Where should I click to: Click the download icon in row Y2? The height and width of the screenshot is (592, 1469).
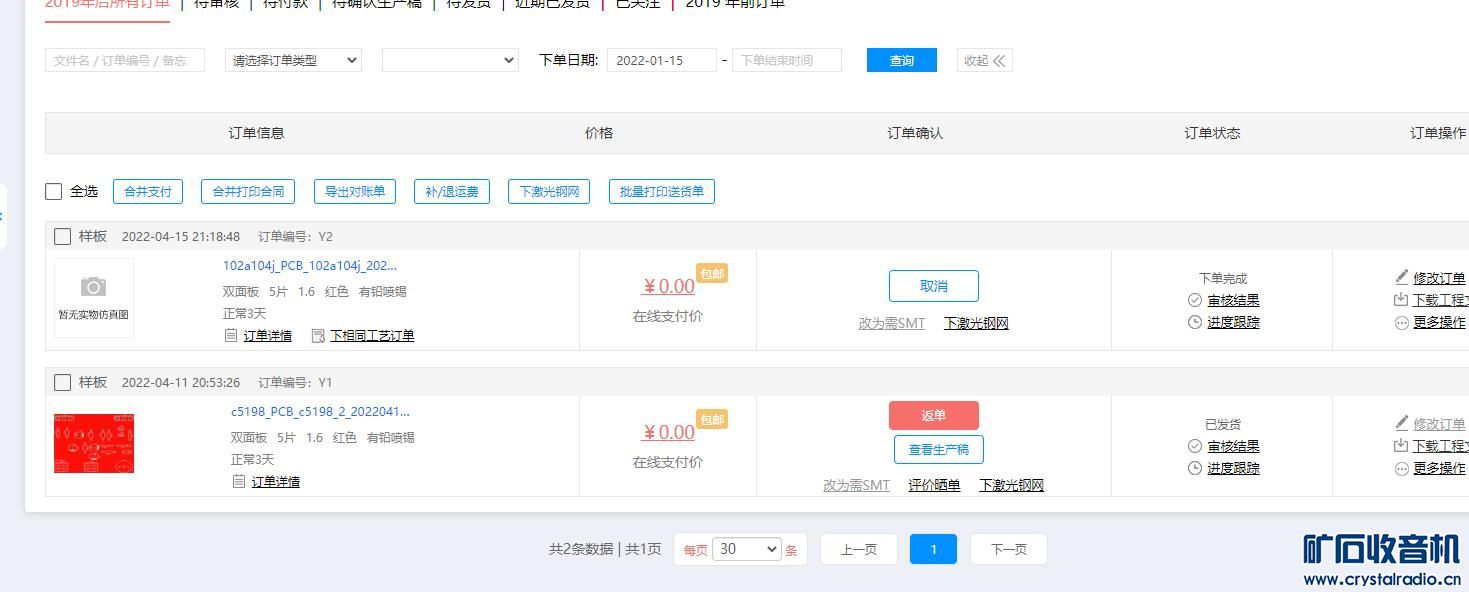point(1401,300)
